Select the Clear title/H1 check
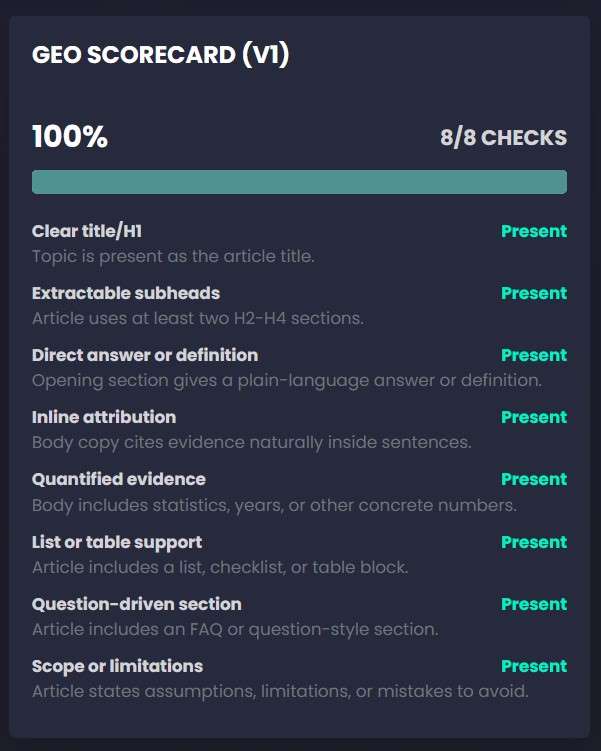The width and height of the screenshot is (601, 751). click(87, 231)
